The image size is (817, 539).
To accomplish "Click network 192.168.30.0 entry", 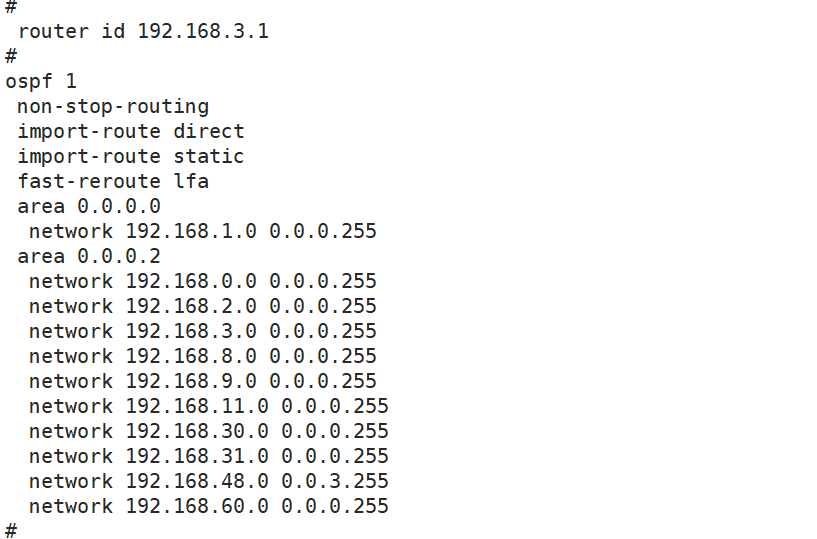I will [208, 431].
